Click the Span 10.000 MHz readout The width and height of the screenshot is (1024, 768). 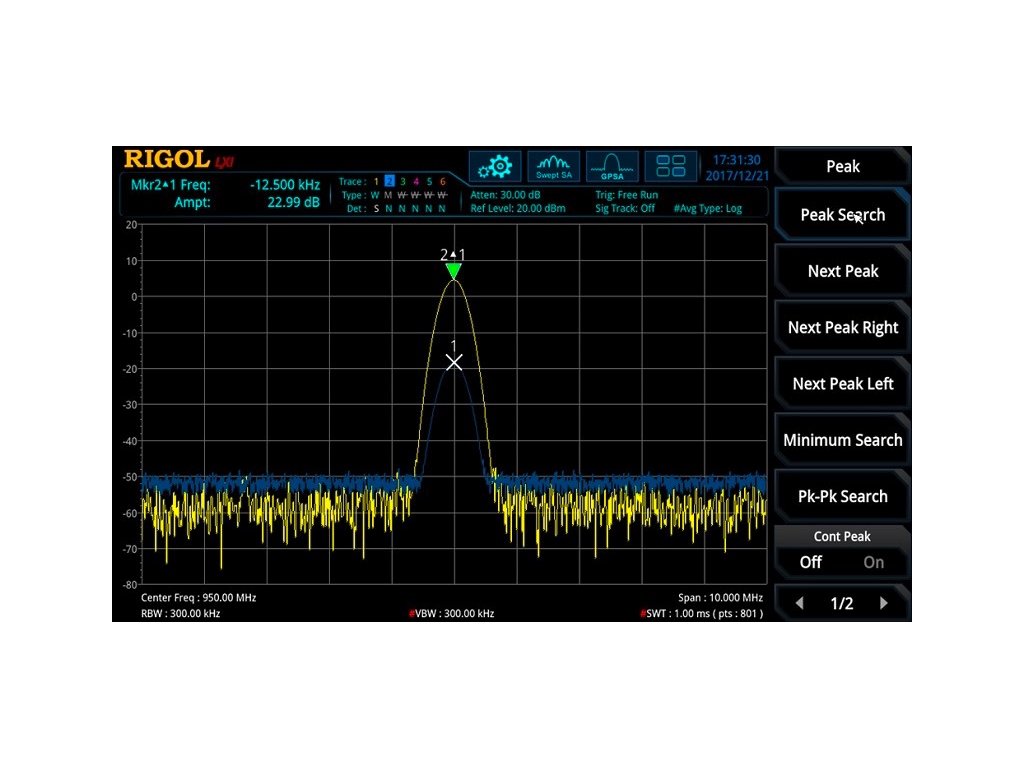(x=720, y=598)
